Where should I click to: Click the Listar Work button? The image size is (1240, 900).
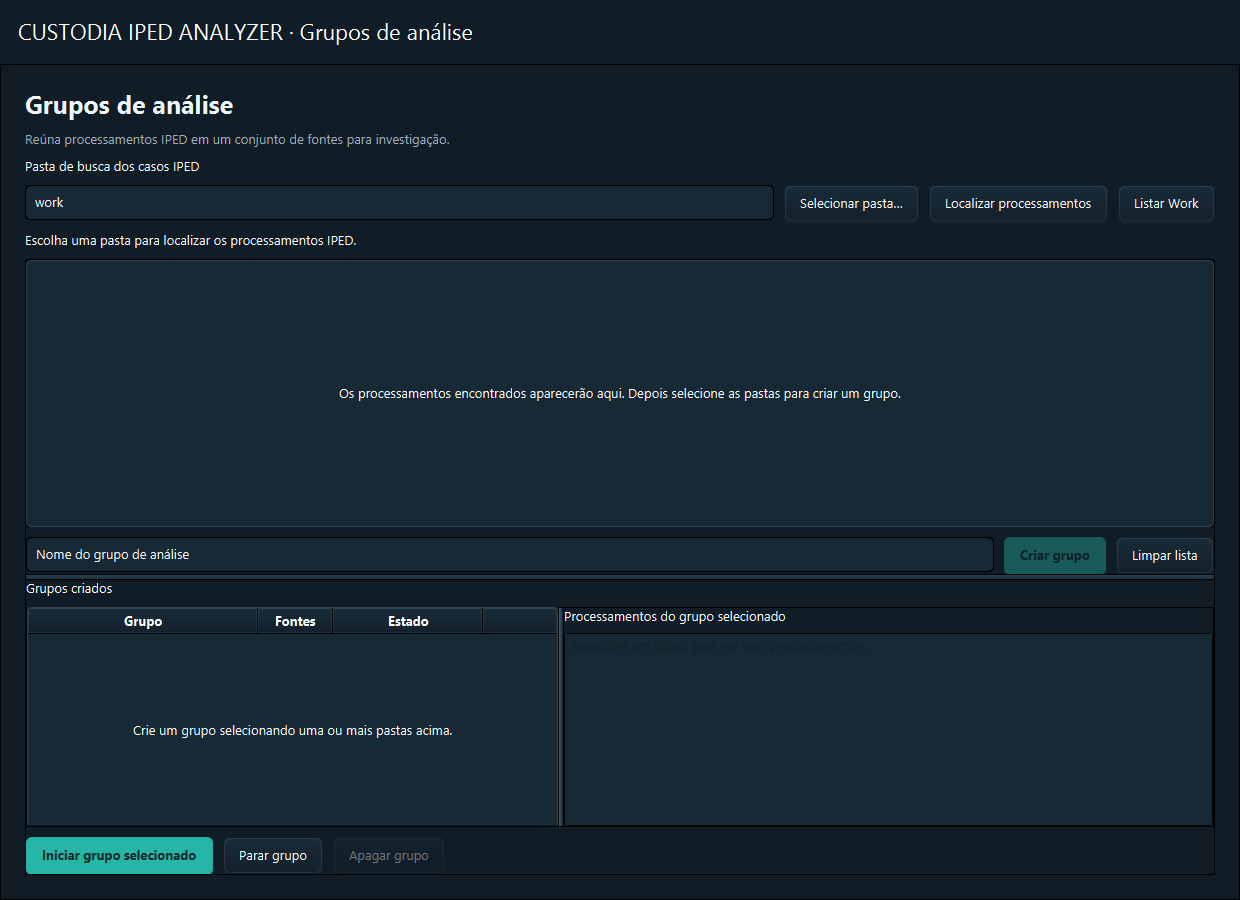click(x=1166, y=203)
